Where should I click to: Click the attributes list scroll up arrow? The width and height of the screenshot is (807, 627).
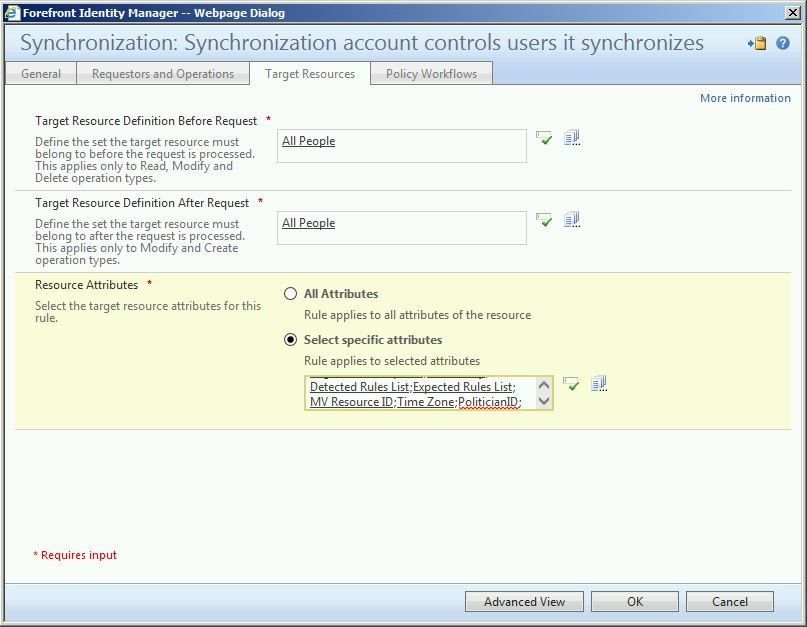(x=544, y=385)
